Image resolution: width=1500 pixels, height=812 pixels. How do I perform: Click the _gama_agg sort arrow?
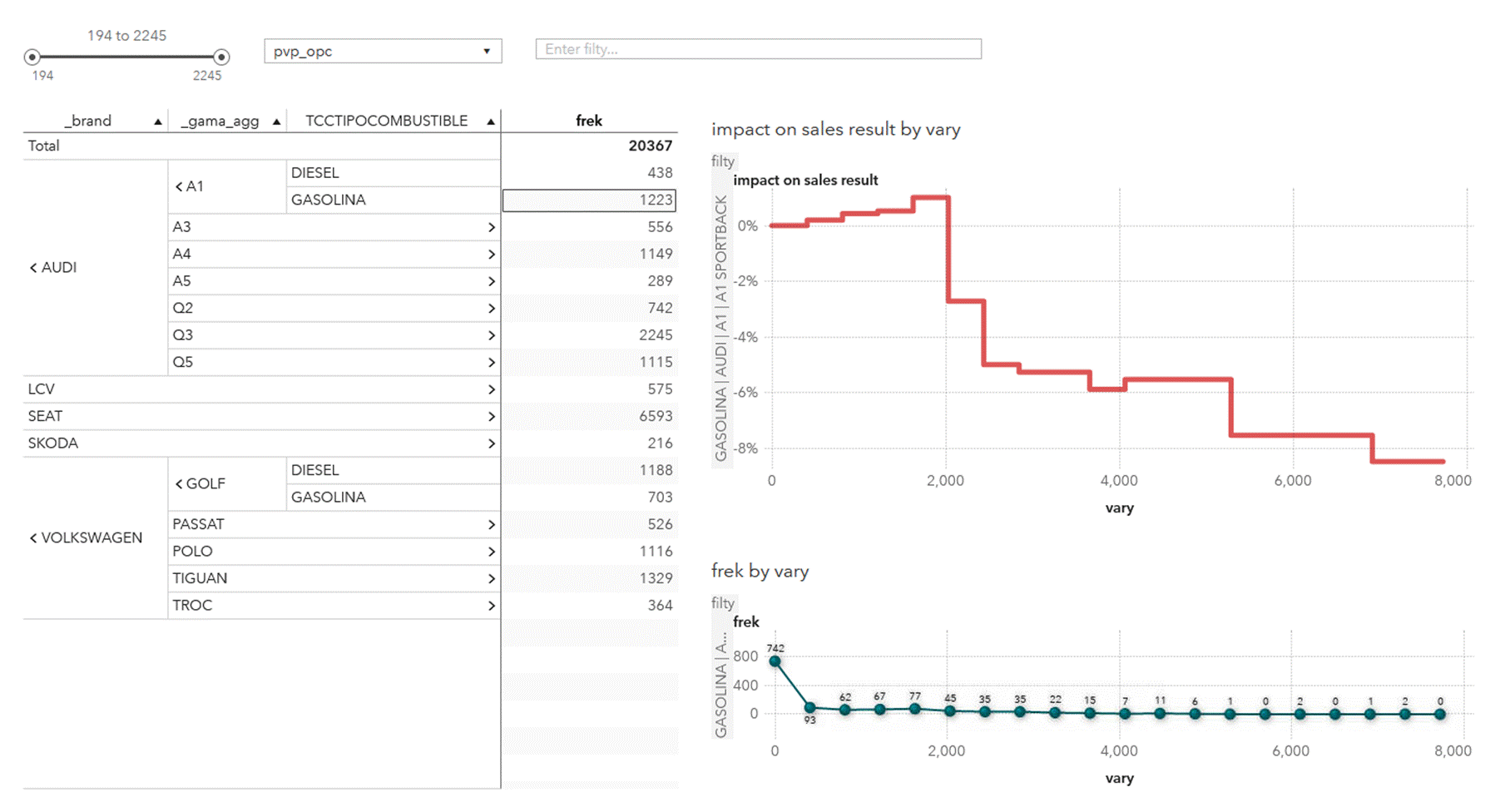point(276,121)
